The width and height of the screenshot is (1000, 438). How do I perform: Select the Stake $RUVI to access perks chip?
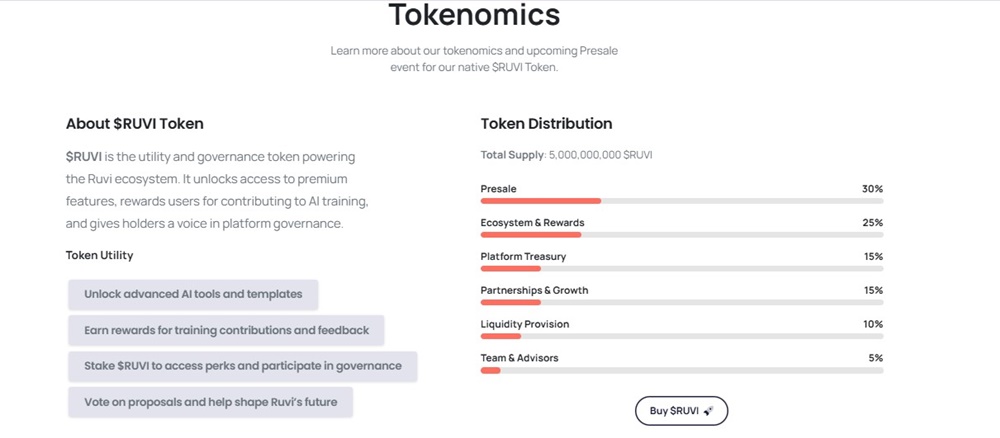tap(243, 366)
